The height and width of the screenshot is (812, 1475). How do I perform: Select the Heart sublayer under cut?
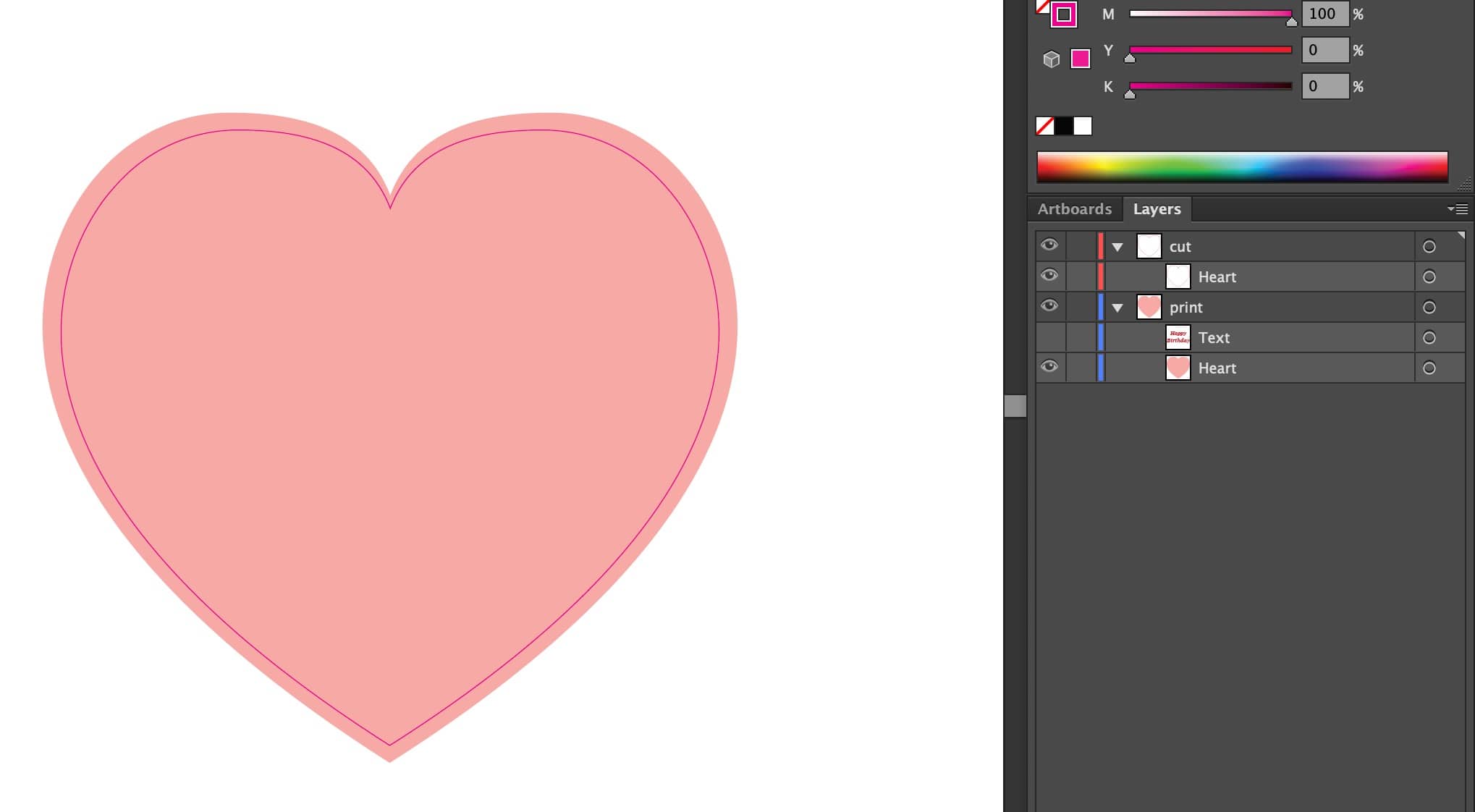click(x=1217, y=277)
